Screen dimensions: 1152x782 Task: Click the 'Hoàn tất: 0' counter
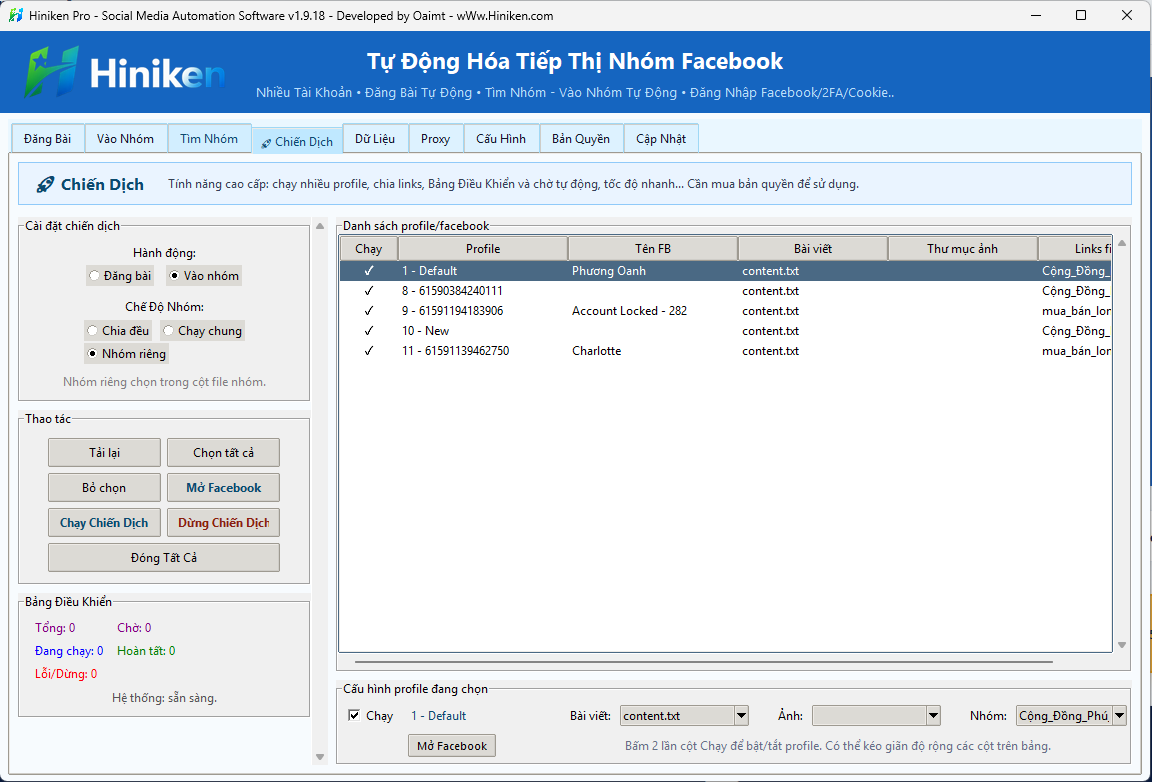coord(146,650)
